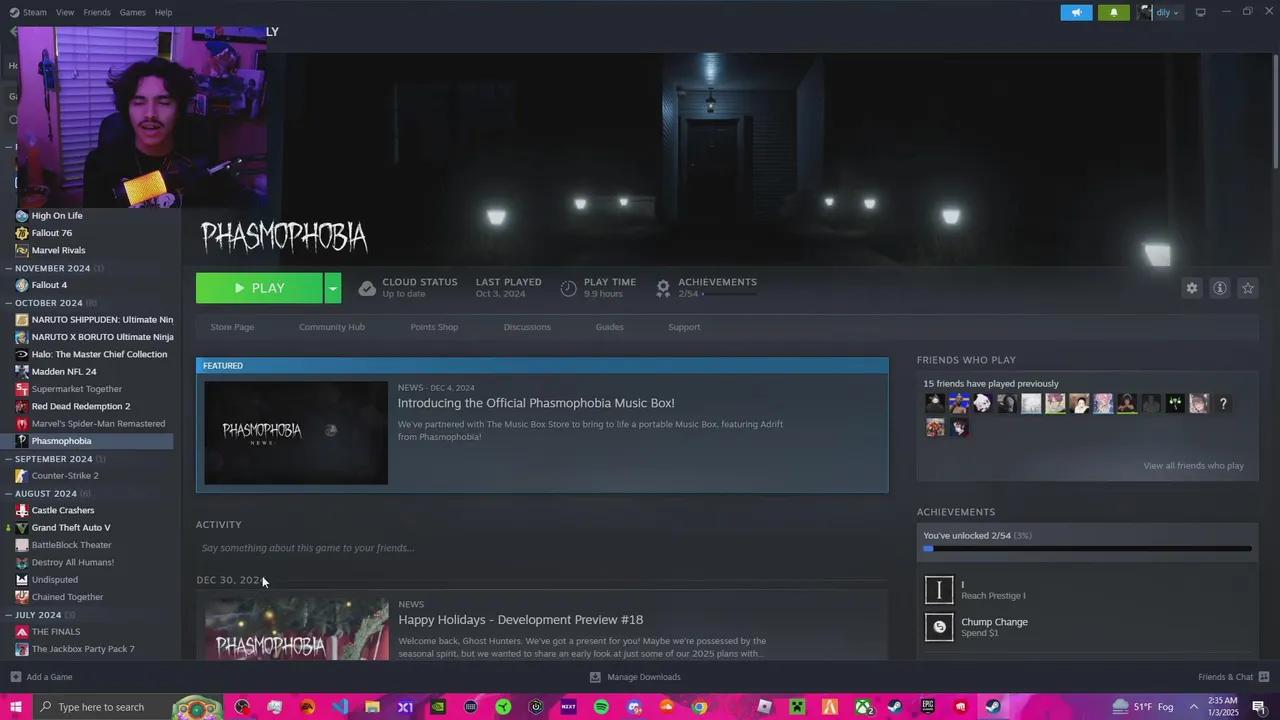Select Counter-Strike 2 in library
The height and width of the screenshot is (720, 1280).
click(x=65, y=476)
